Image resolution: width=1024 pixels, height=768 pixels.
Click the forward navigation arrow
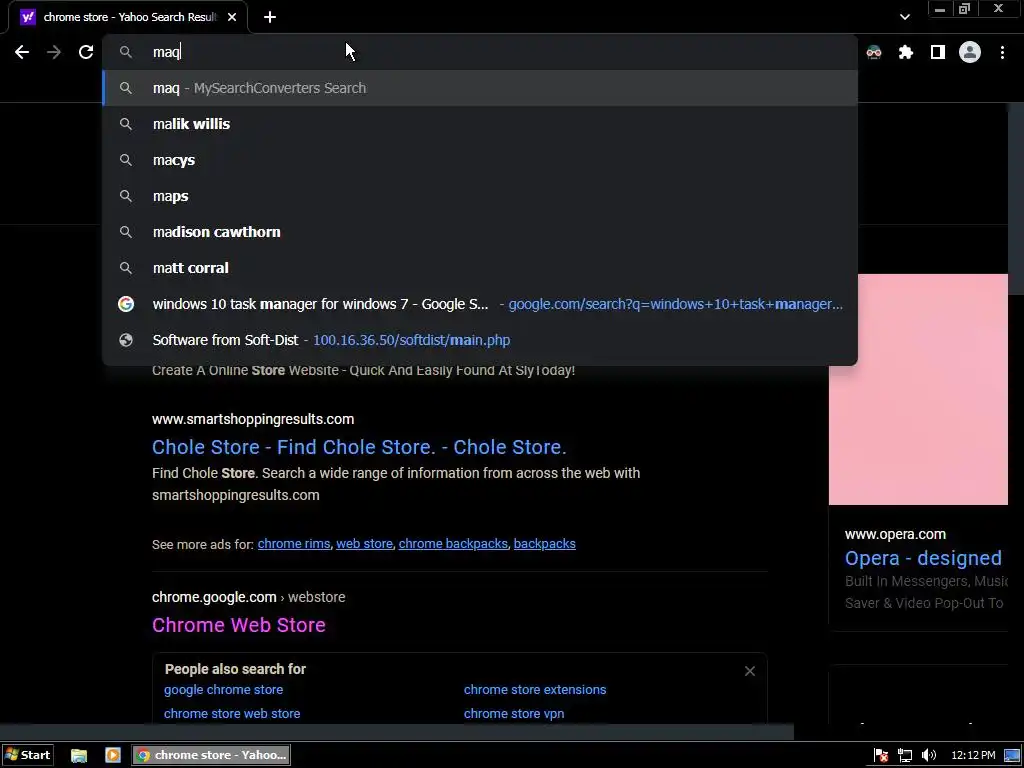coord(54,52)
